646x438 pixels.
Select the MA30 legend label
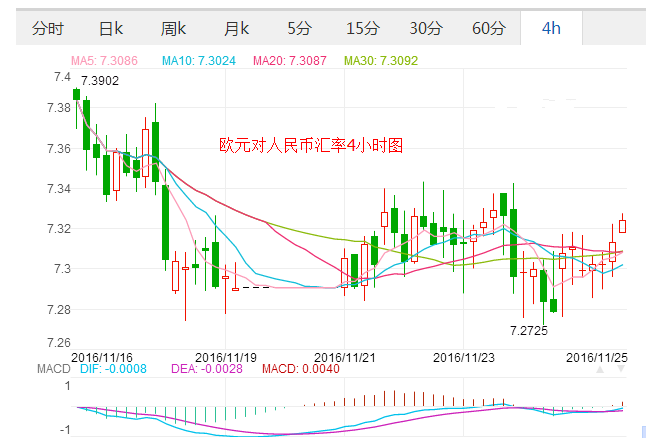(383, 62)
